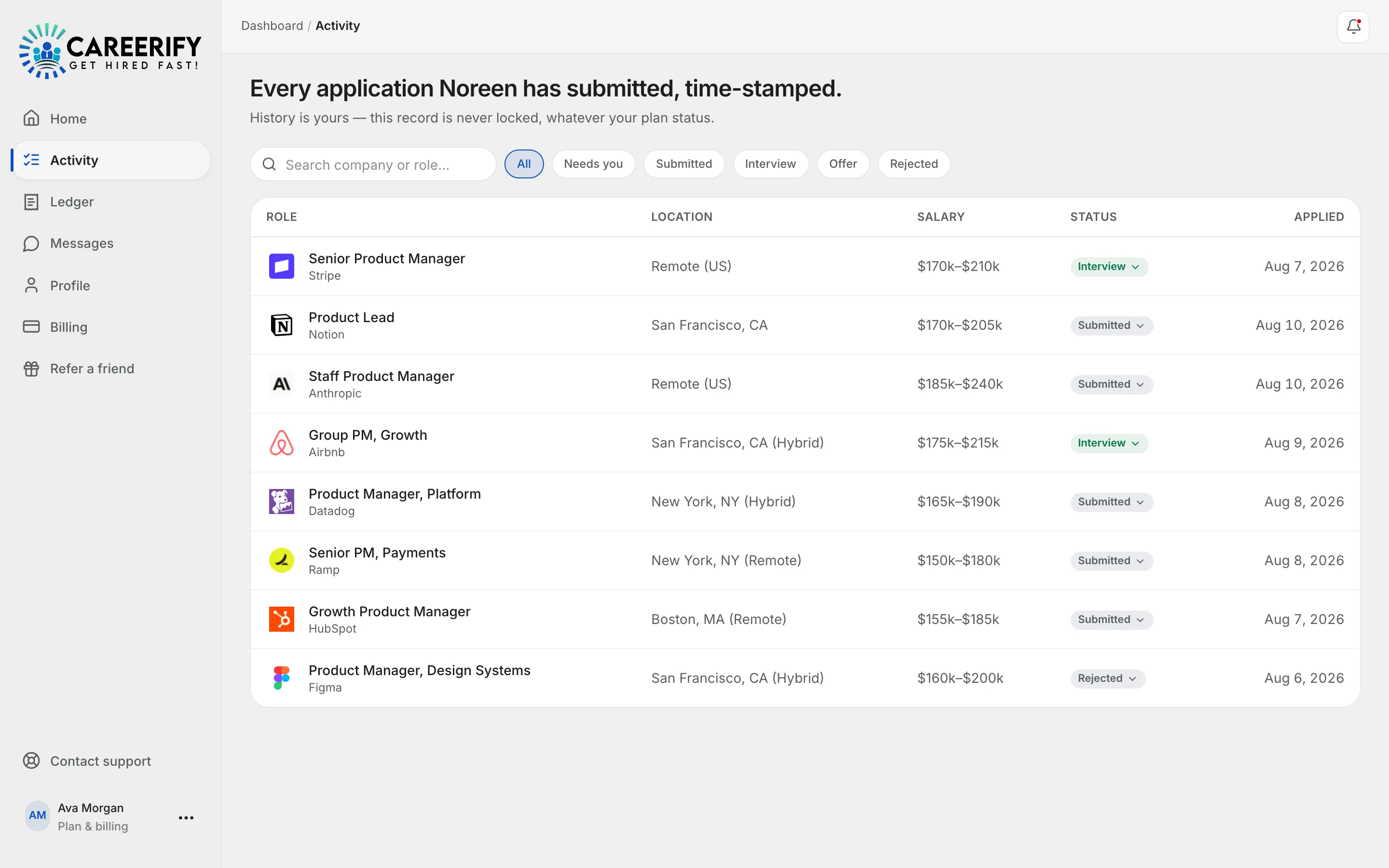
Task: Sort by the SALARY column header
Action: 941,217
